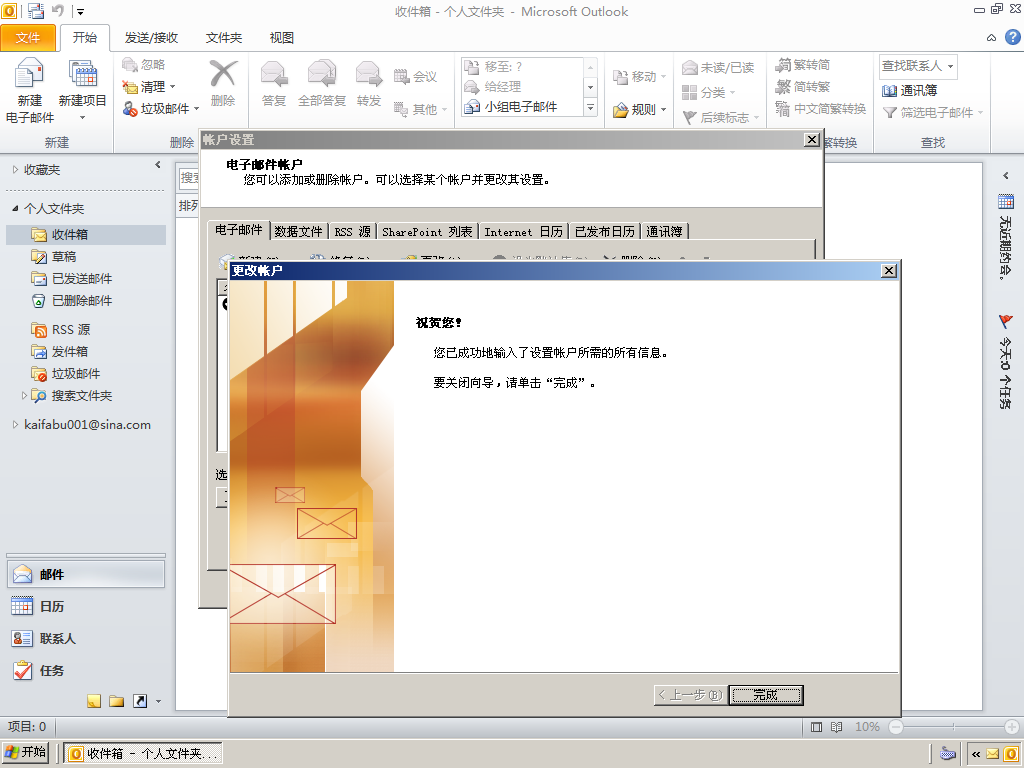Screen dimensions: 1024x768
Task: Open Contacts (联系人) navigation button
Action: 86,639
